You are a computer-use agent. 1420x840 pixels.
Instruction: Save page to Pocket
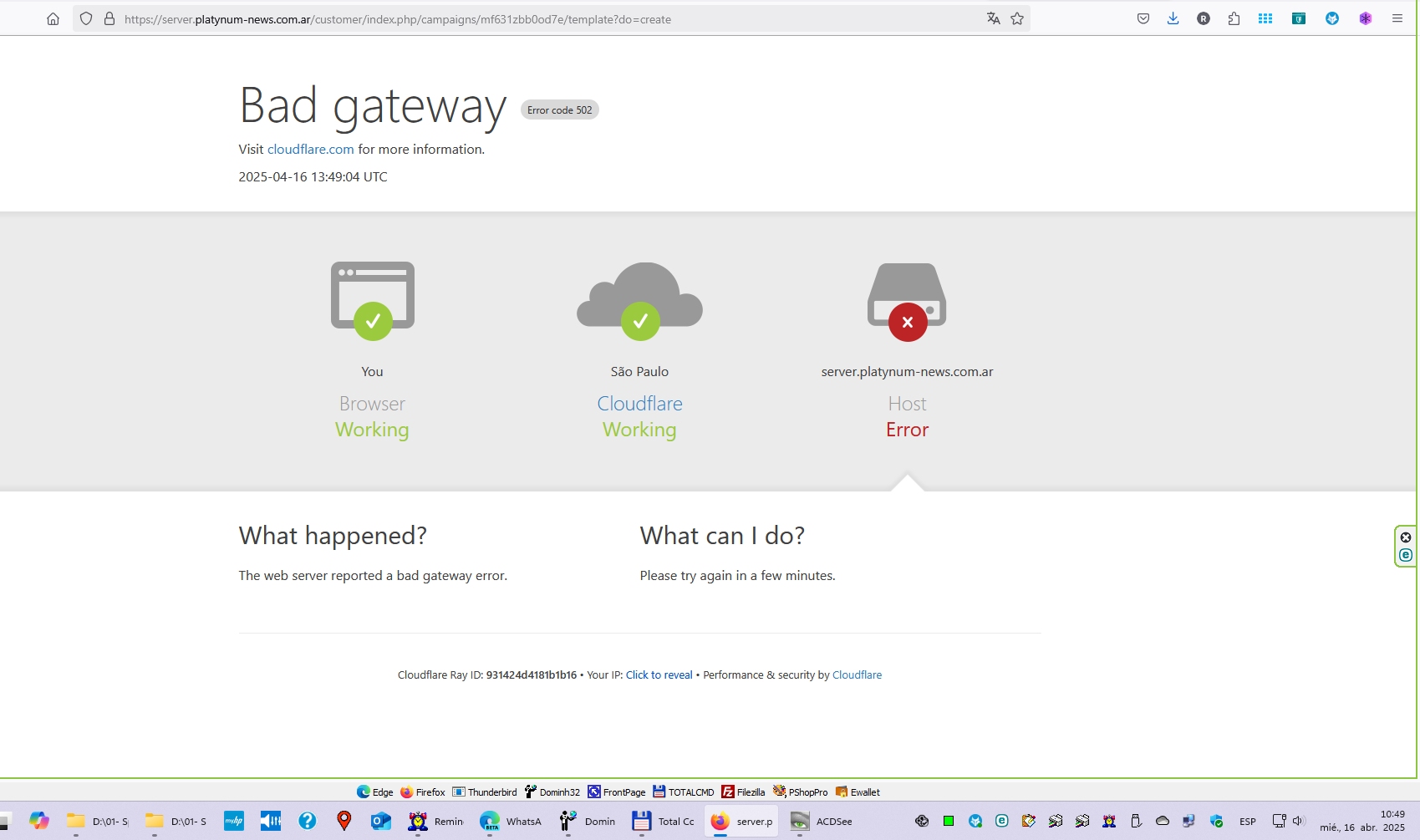coord(1143,18)
